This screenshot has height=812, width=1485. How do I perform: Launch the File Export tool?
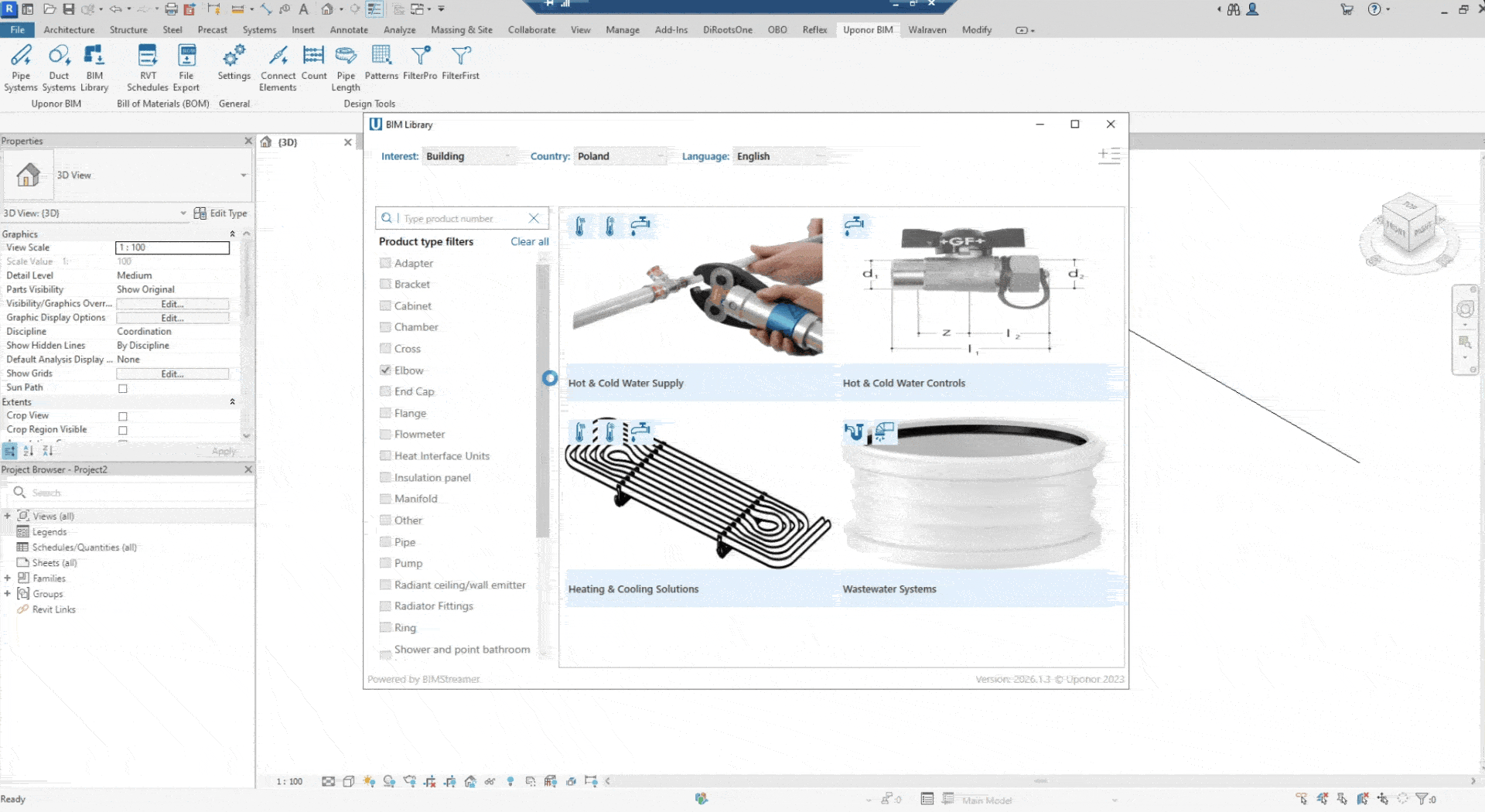pos(186,66)
